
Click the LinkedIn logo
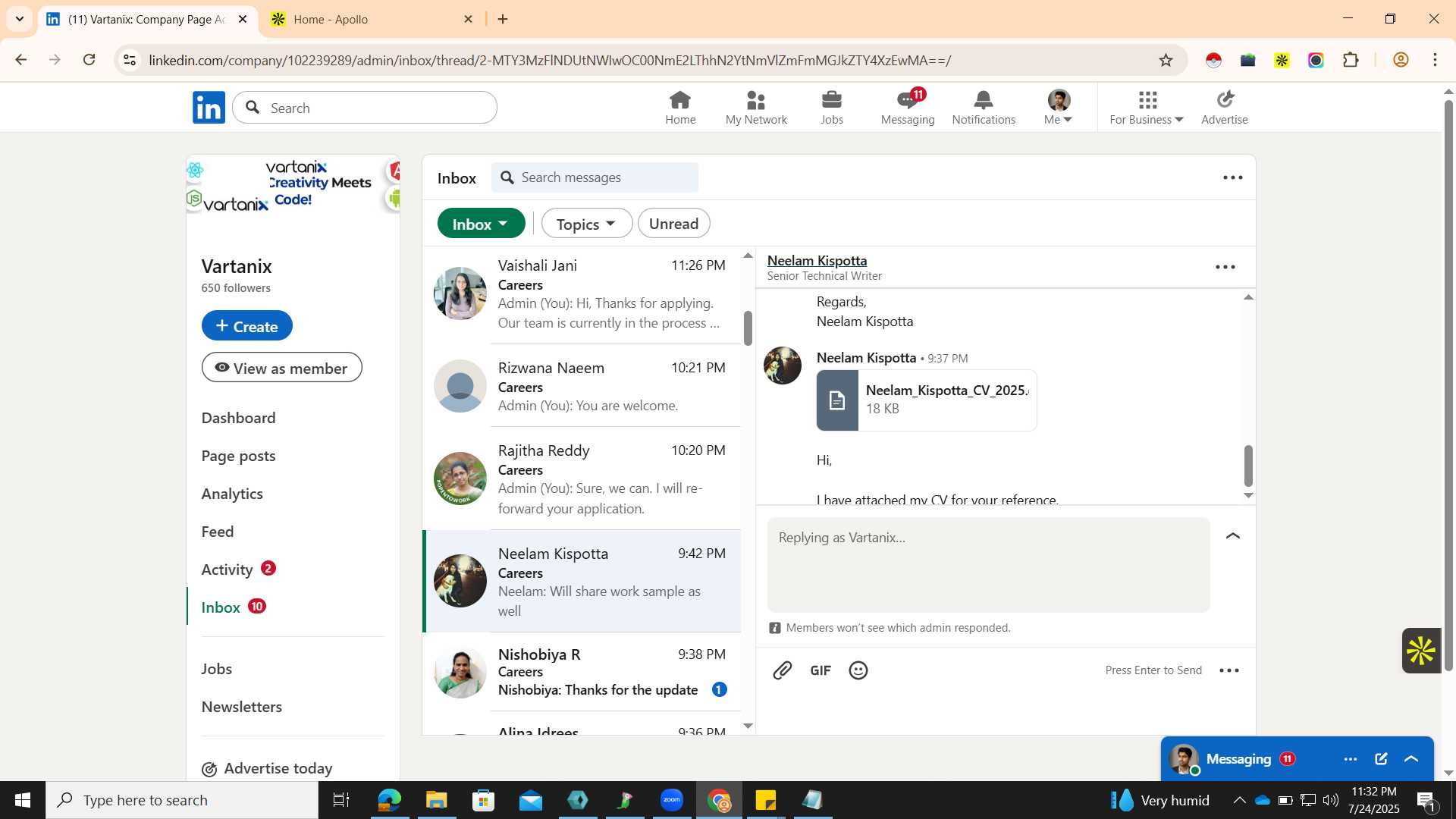click(x=209, y=108)
